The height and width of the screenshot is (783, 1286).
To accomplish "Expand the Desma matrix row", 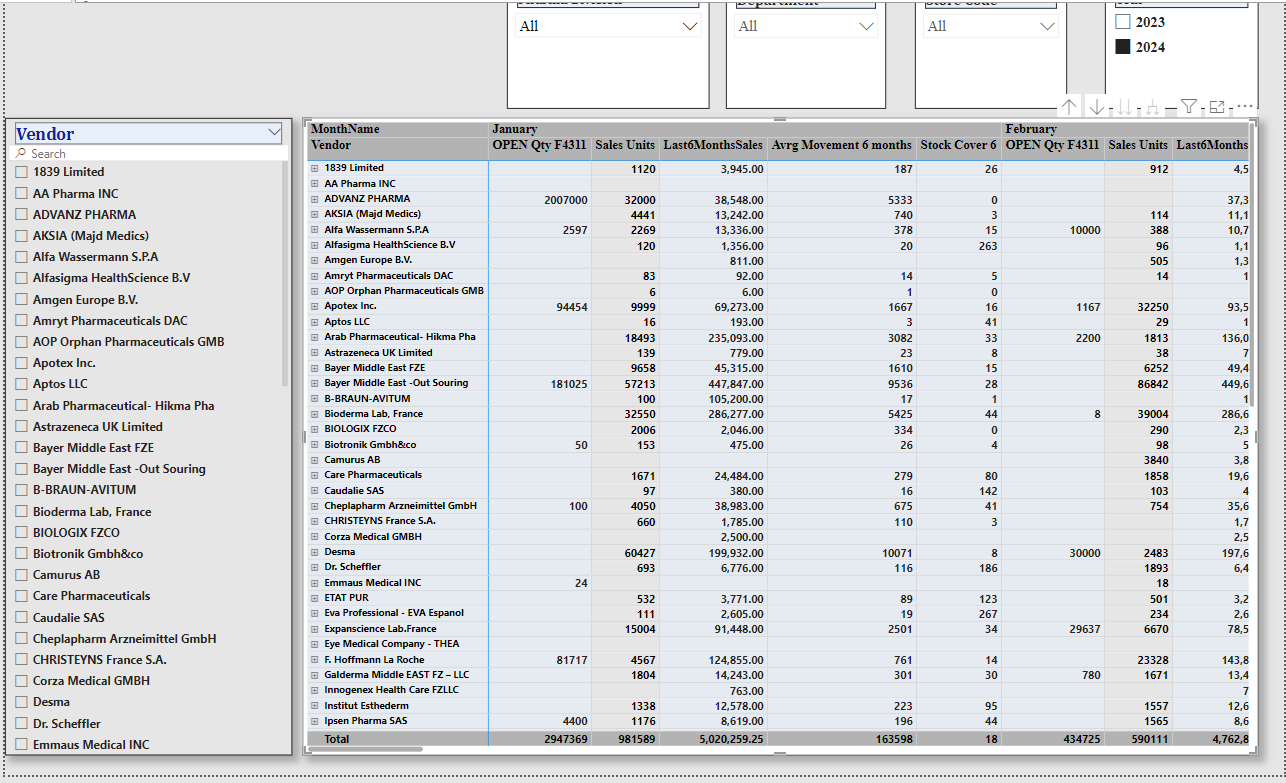I will (x=314, y=552).
